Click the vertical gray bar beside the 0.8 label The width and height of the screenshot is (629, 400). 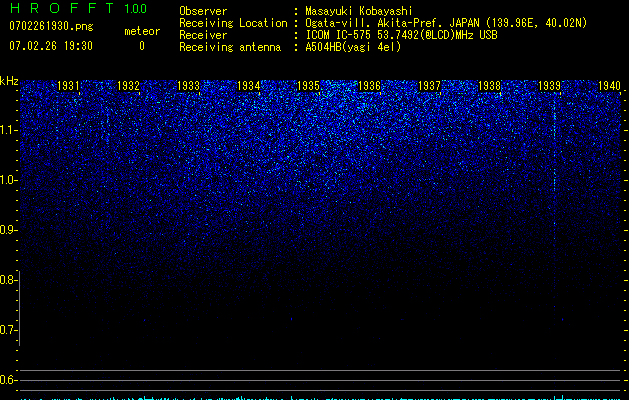tap(20, 308)
